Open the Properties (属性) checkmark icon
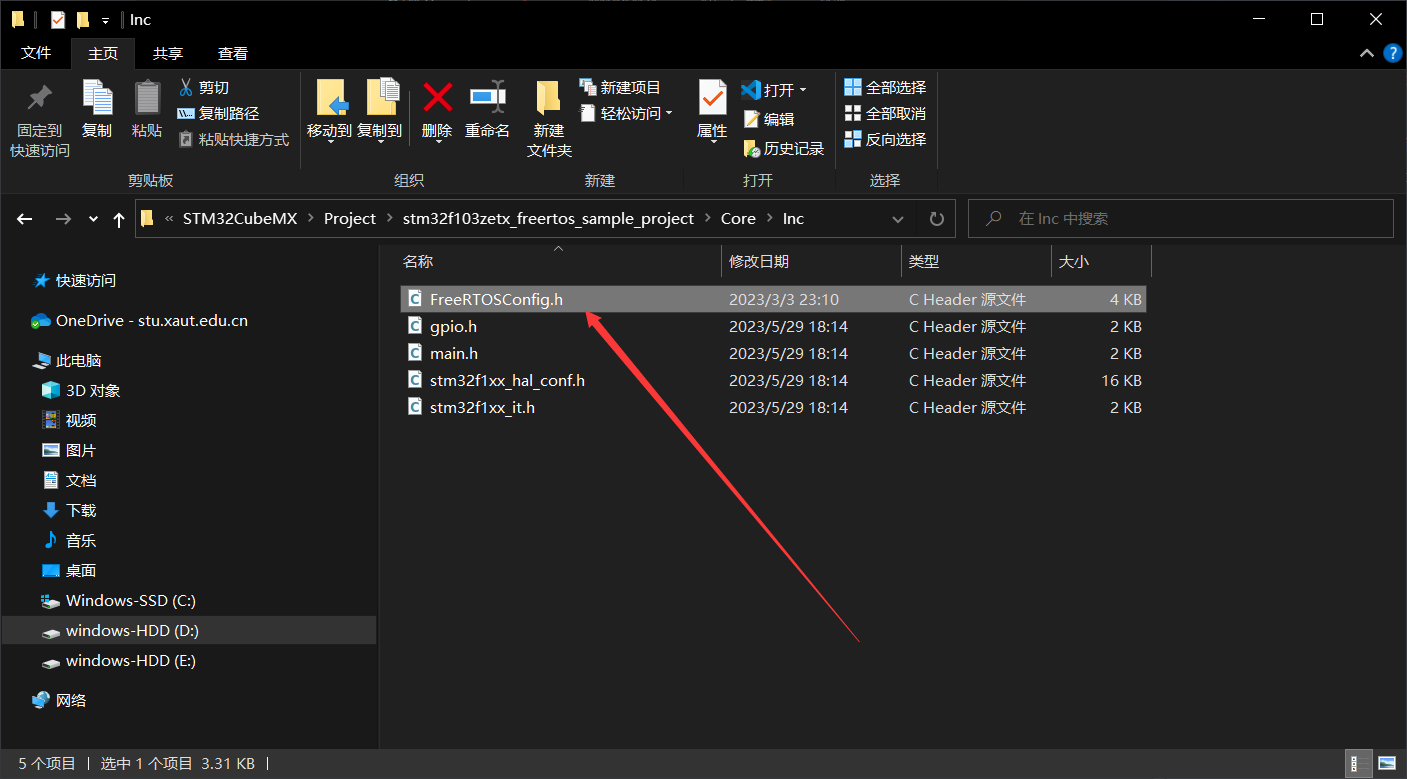The image size is (1407, 779). 712,98
